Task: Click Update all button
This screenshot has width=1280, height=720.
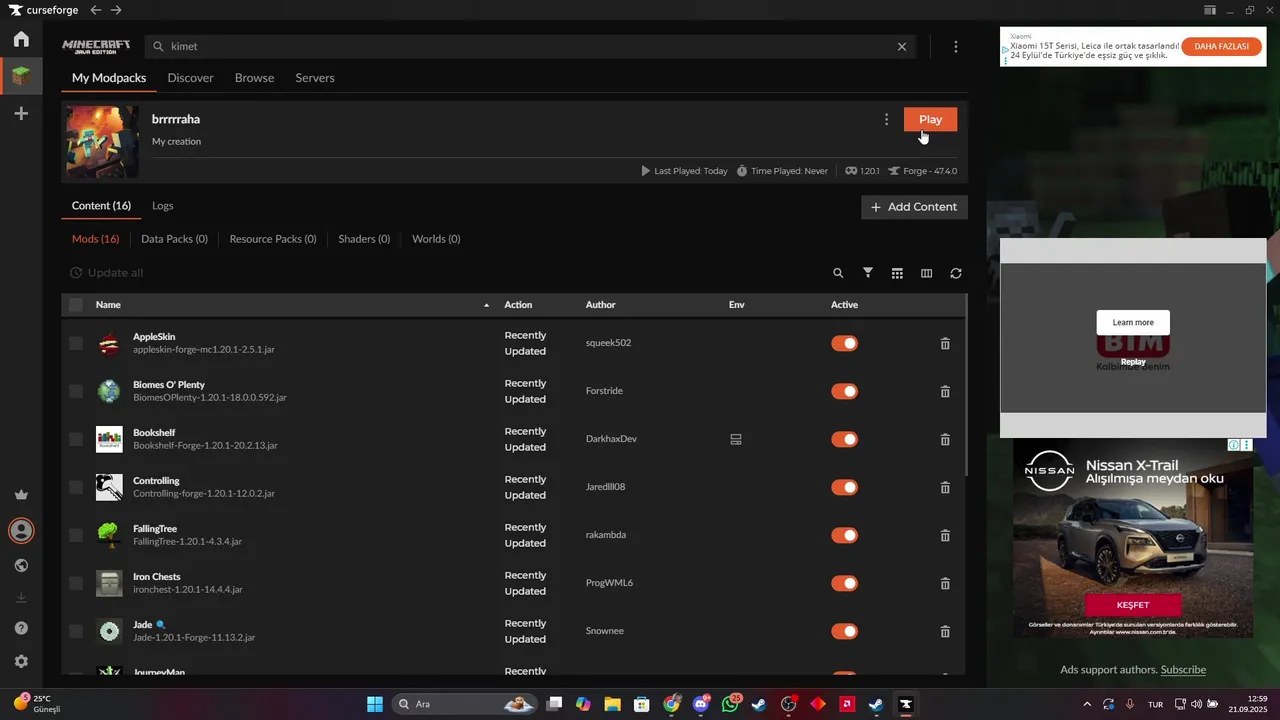Action: pyautogui.click(x=106, y=273)
